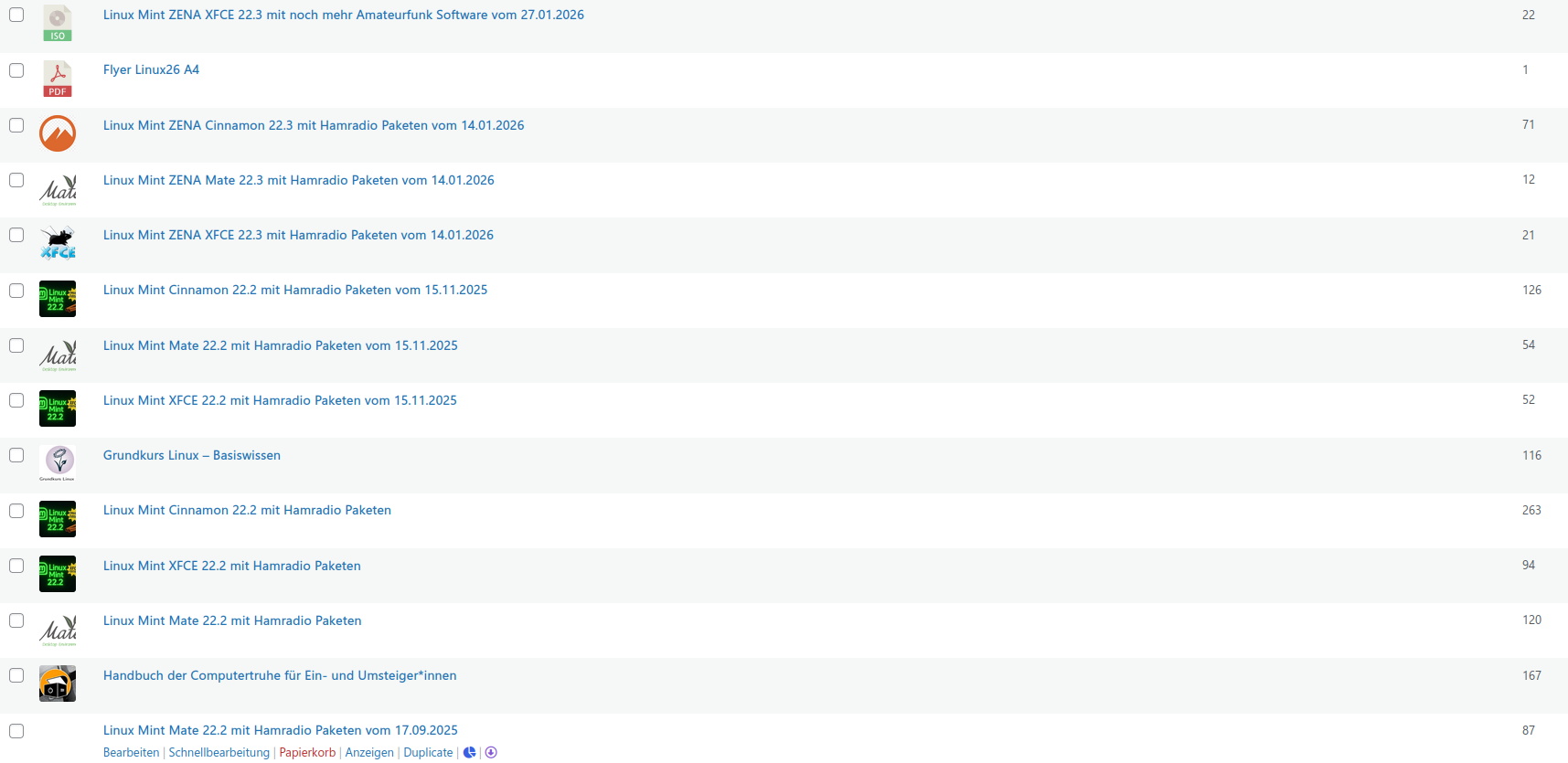This screenshot has height=763, width=1568.
Task: Tick checkbox for Grundkurs Linux – Basiswissen
Action: 16,455
